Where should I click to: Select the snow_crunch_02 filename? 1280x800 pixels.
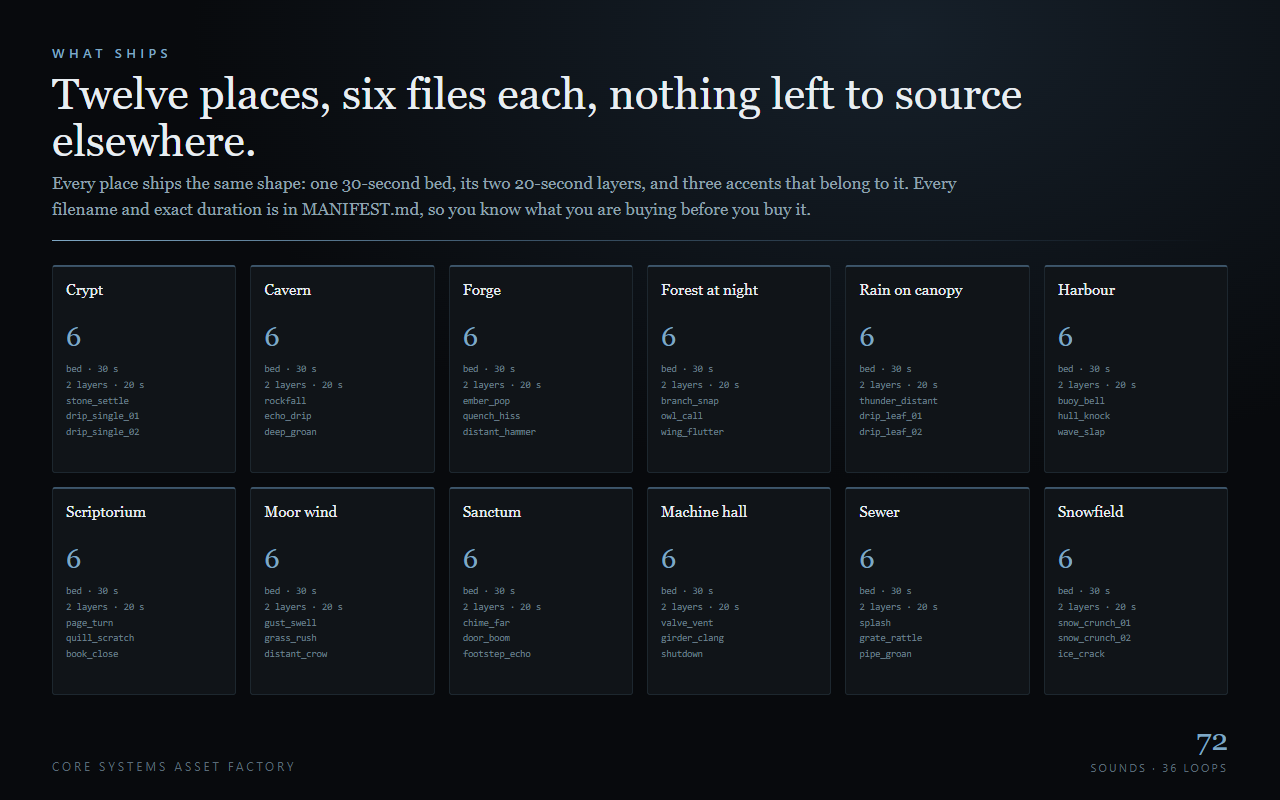point(1094,638)
